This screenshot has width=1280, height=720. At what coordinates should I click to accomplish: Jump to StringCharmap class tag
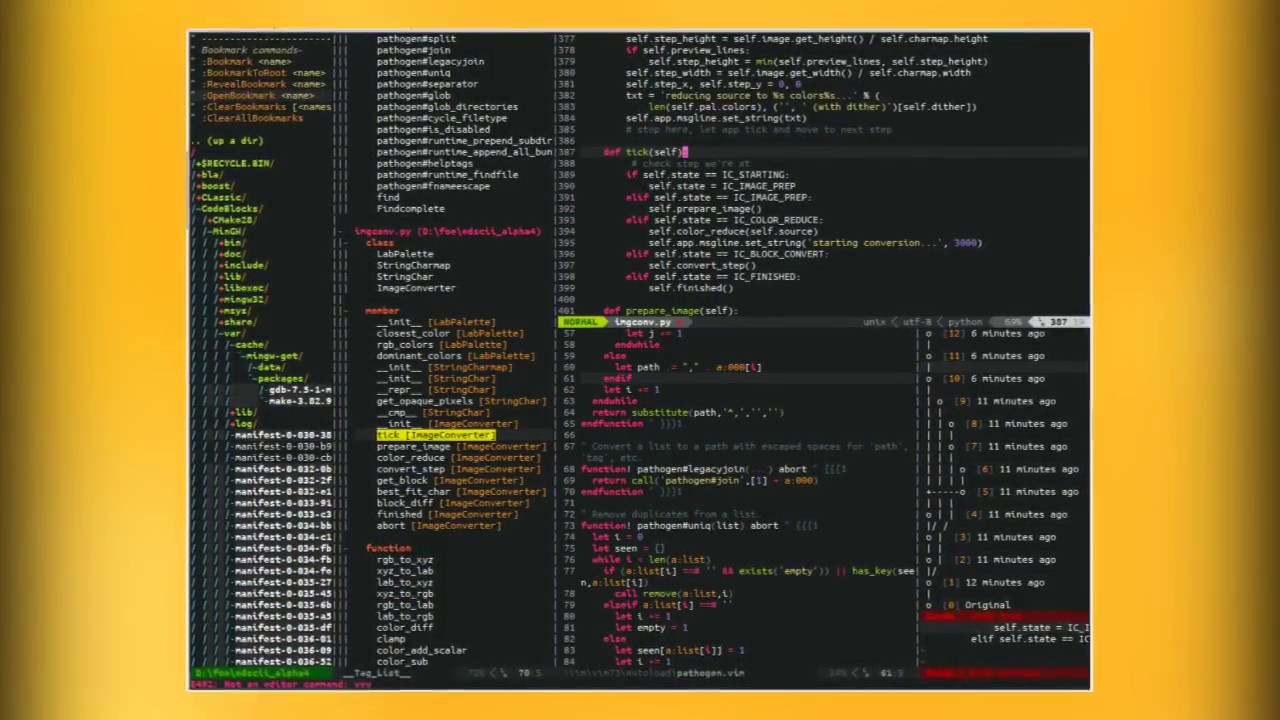413,265
